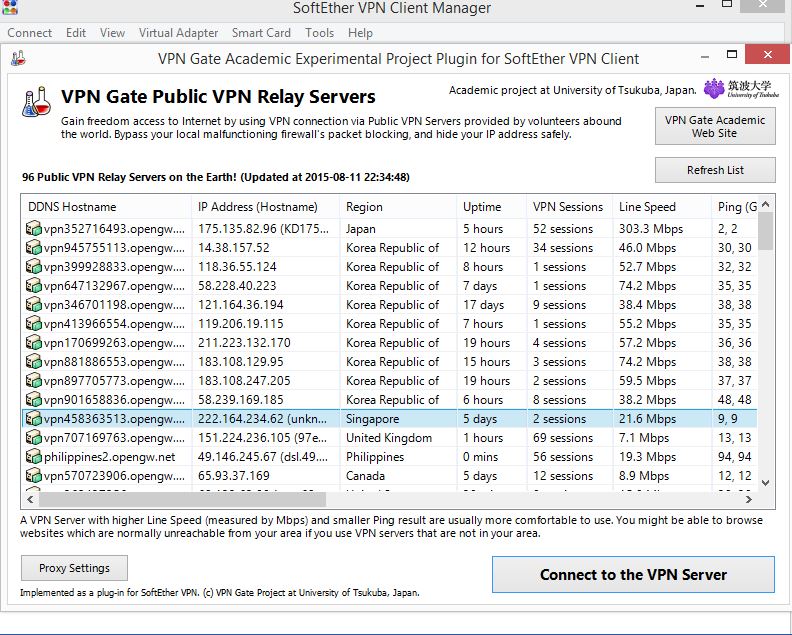Screen dimensions: 792x635
Task: Maximize the VPN Gate plugin window
Action: pyautogui.click(x=731, y=54)
